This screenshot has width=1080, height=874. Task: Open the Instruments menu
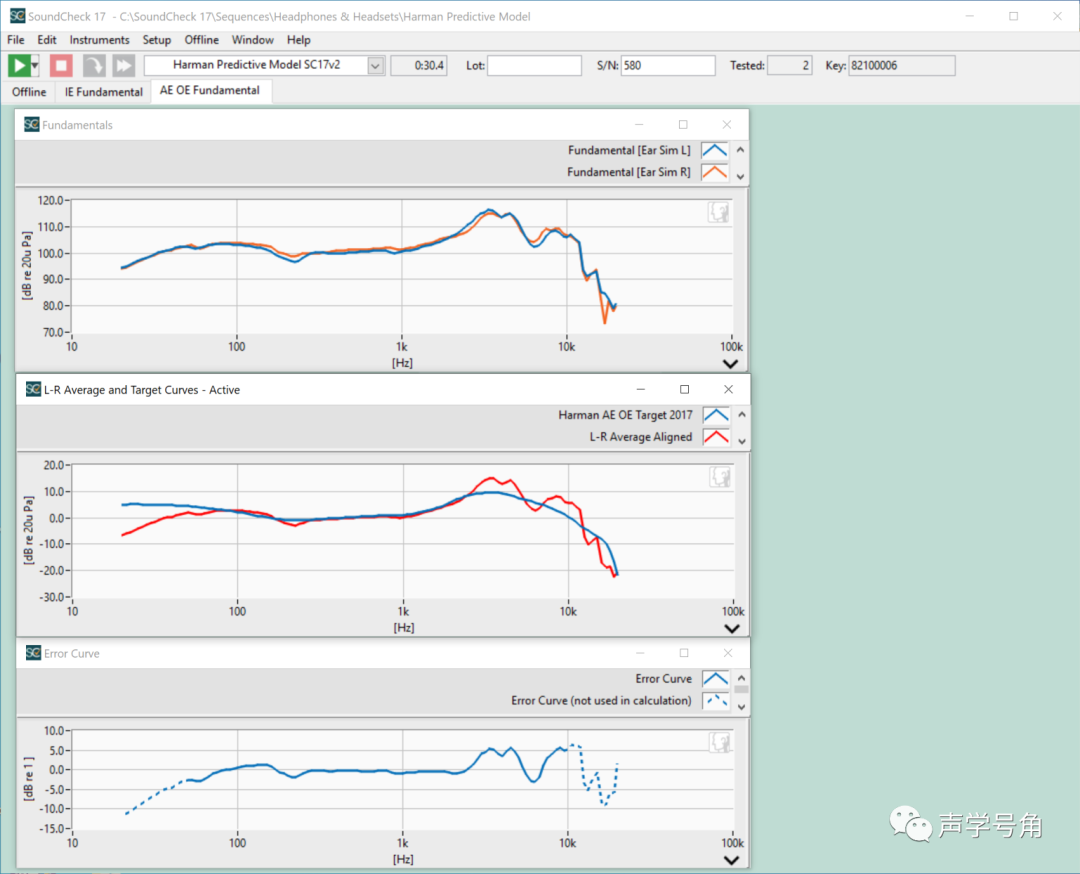tap(99, 40)
